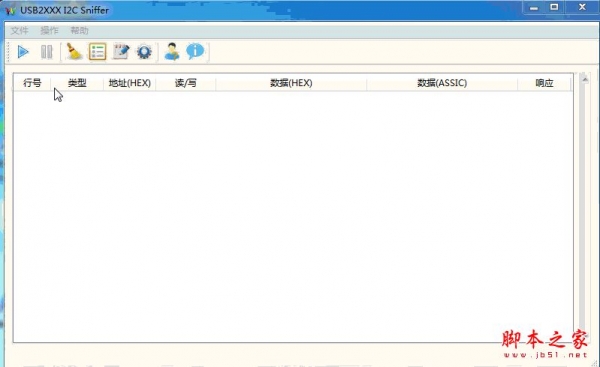Minimize the USB2XXX I2C Sniffer window
The height and width of the screenshot is (367, 600).
click(534, 7)
